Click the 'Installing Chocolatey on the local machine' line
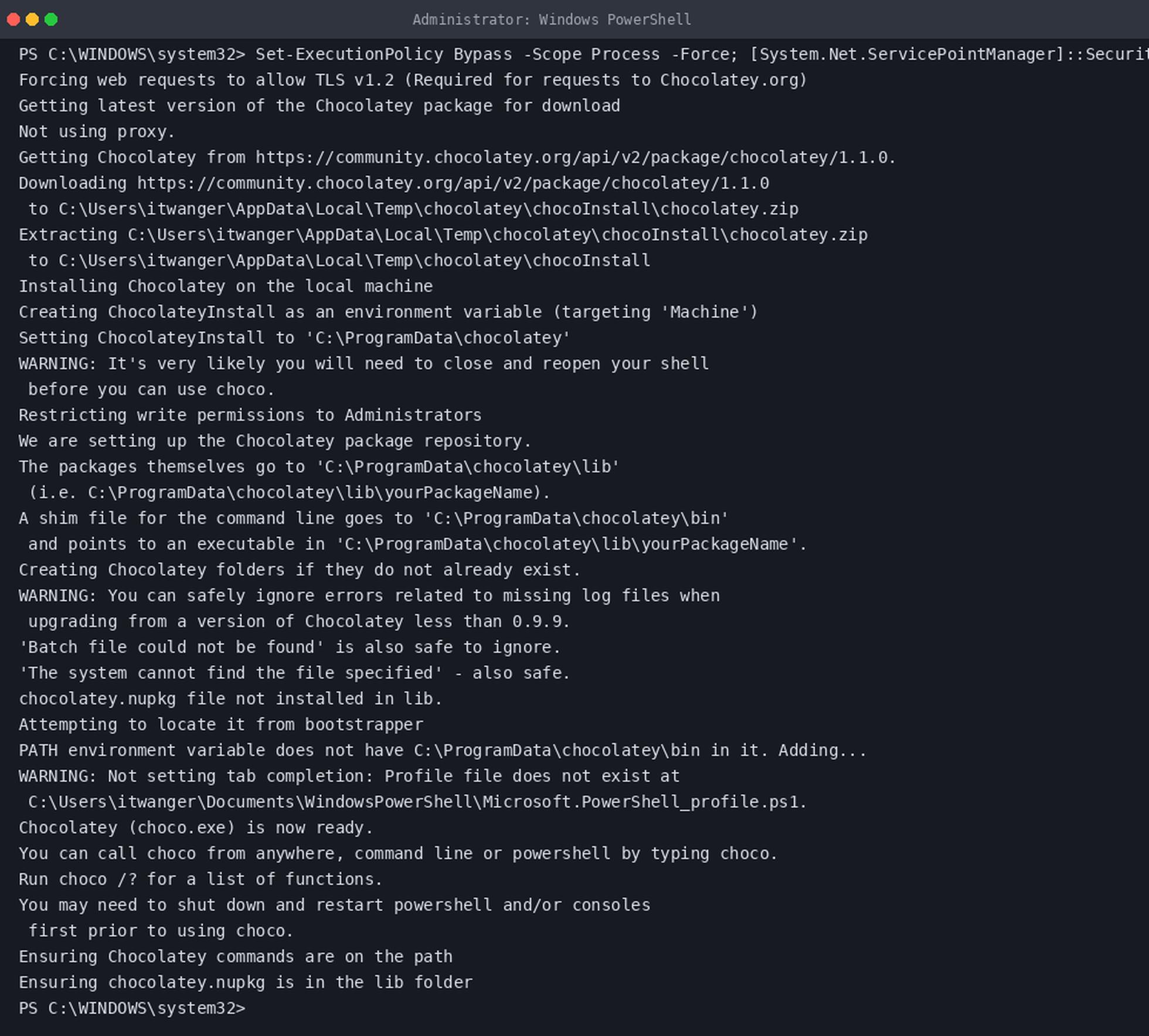Viewport: 1149px width, 1036px height. point(226,286)
